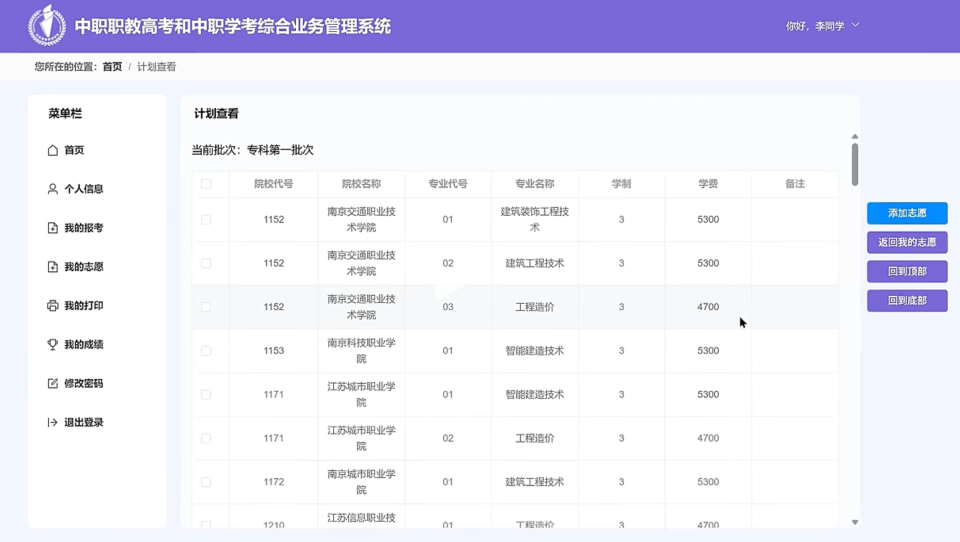Click the 学费 column header
Image resolution: width=960 pixels, height=542 pixels.
coord(708,184)
